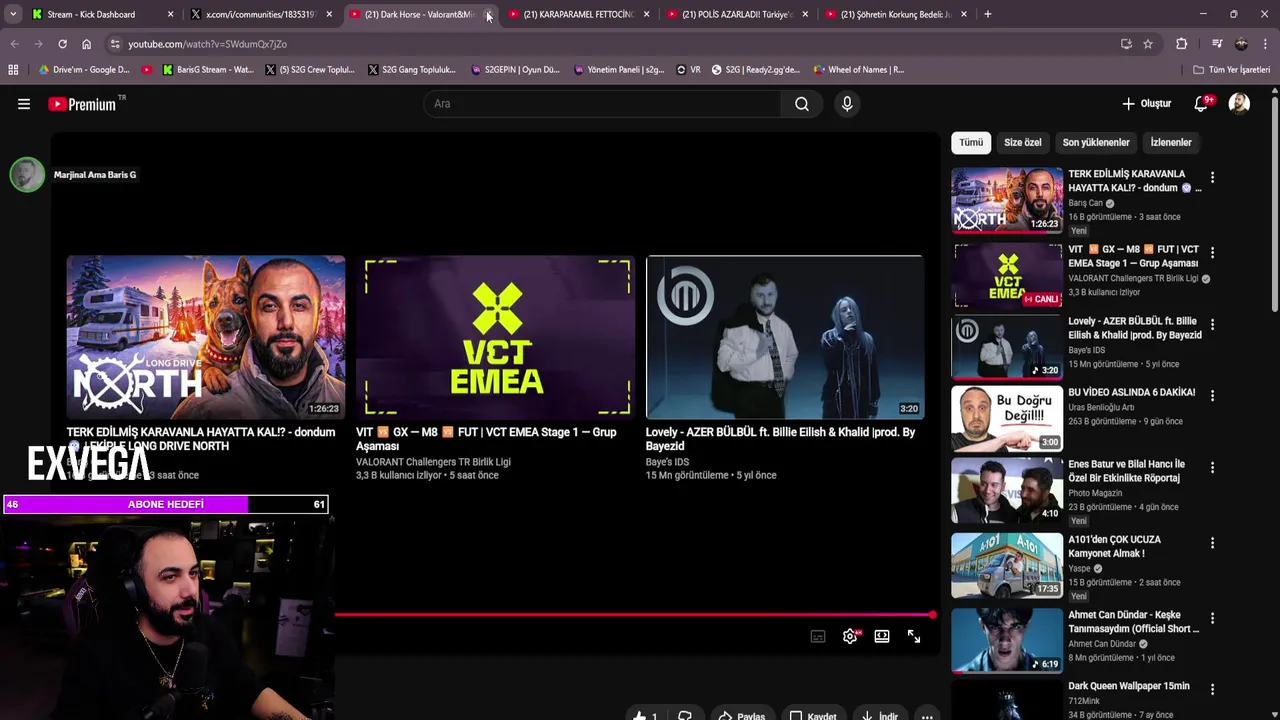Open options for VCT EMEA sidebar video

(x=1212, y=252)
